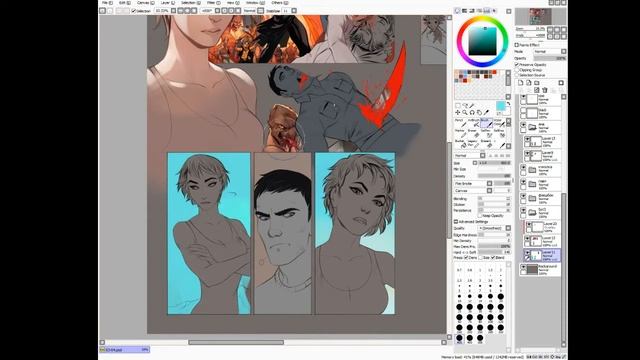Open the zoom percentage dropdown in the toolbar
Viewport: 640px width, 360px height.
pos(173,11)
